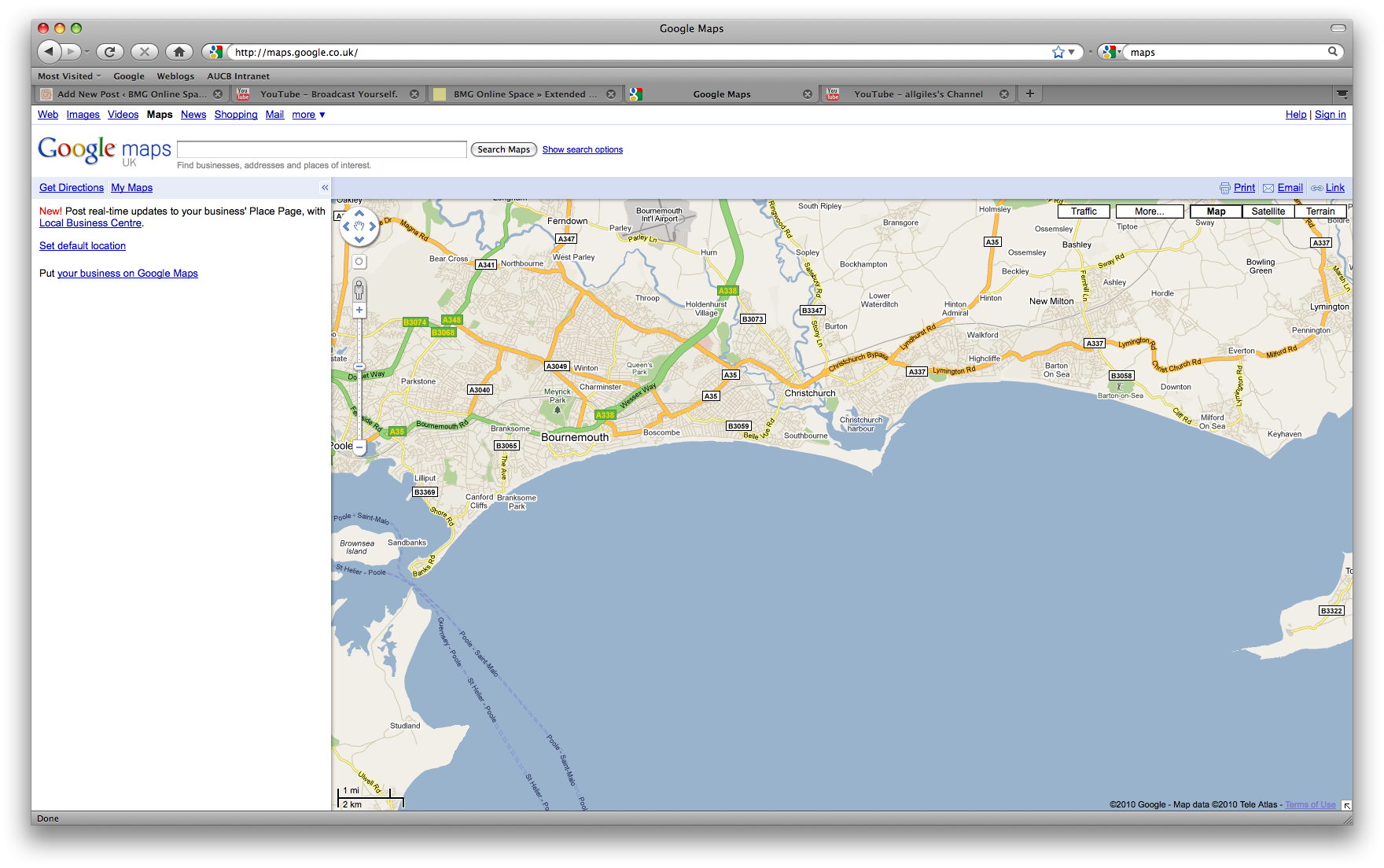Close the BMG Online Space Extended tab
Viewport: 1384px width, 868px height.
[611, 94]
